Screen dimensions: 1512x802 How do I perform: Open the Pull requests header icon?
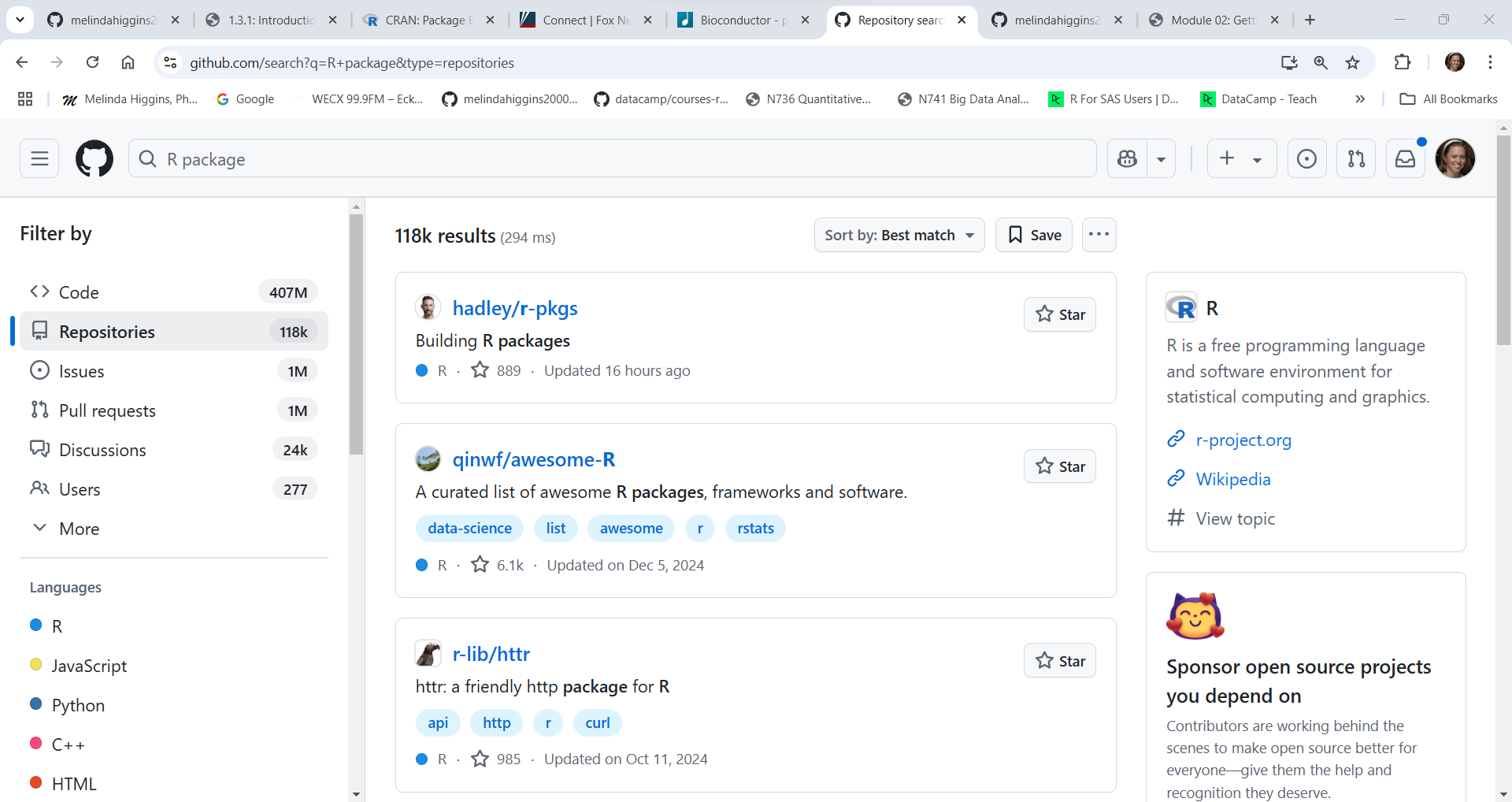[x=1356, y=159]
